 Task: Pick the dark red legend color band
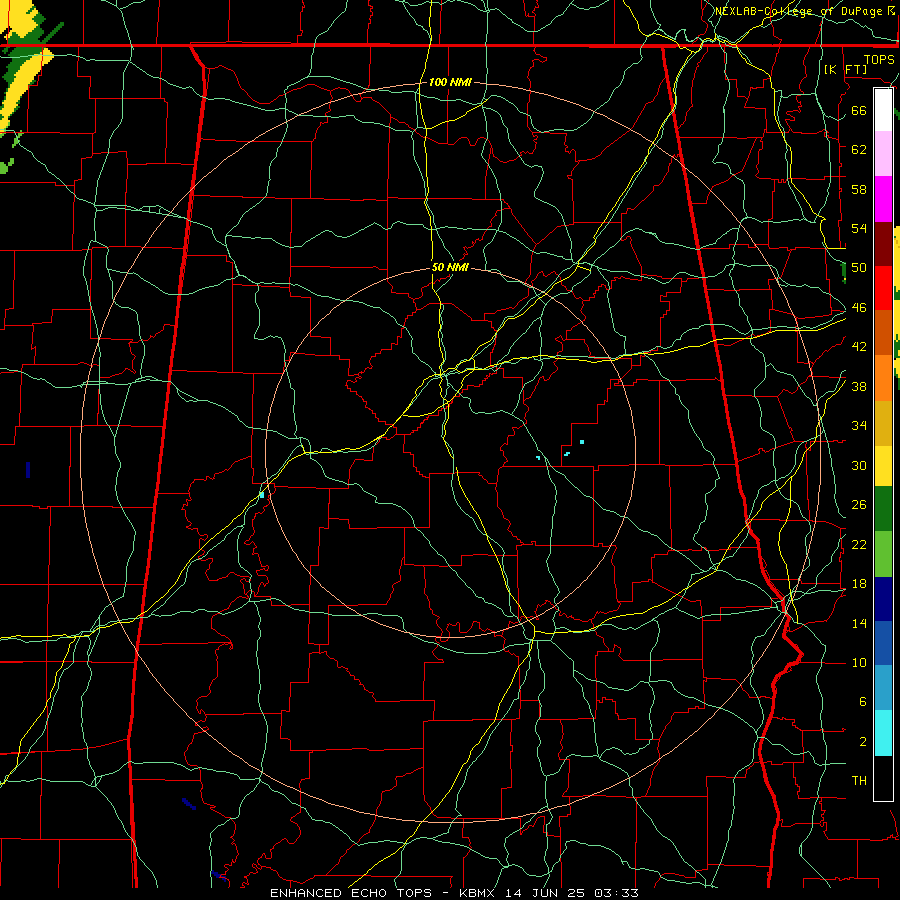(x=883, y=244)
